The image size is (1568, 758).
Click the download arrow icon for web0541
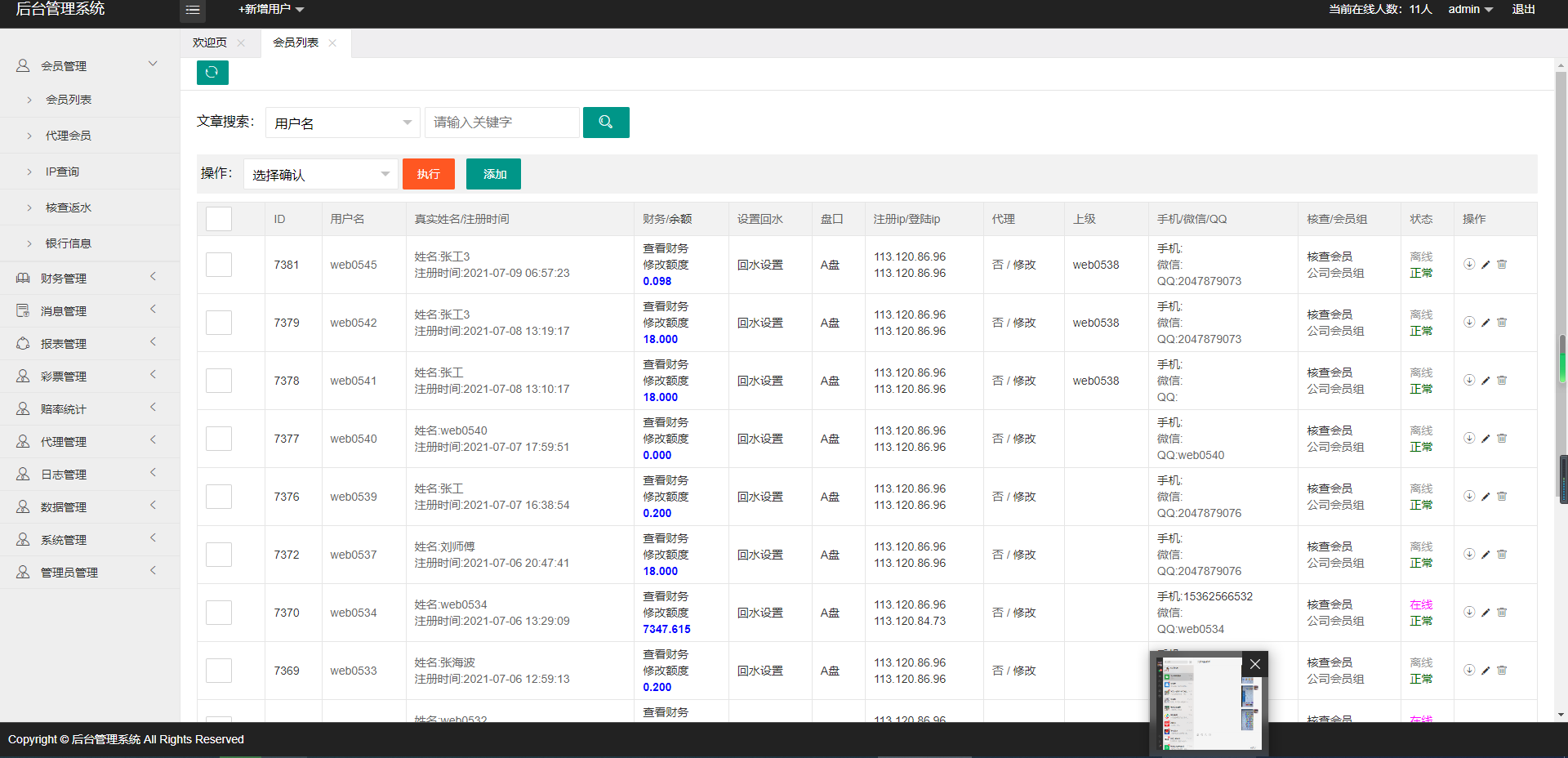tap(1469, 381)
